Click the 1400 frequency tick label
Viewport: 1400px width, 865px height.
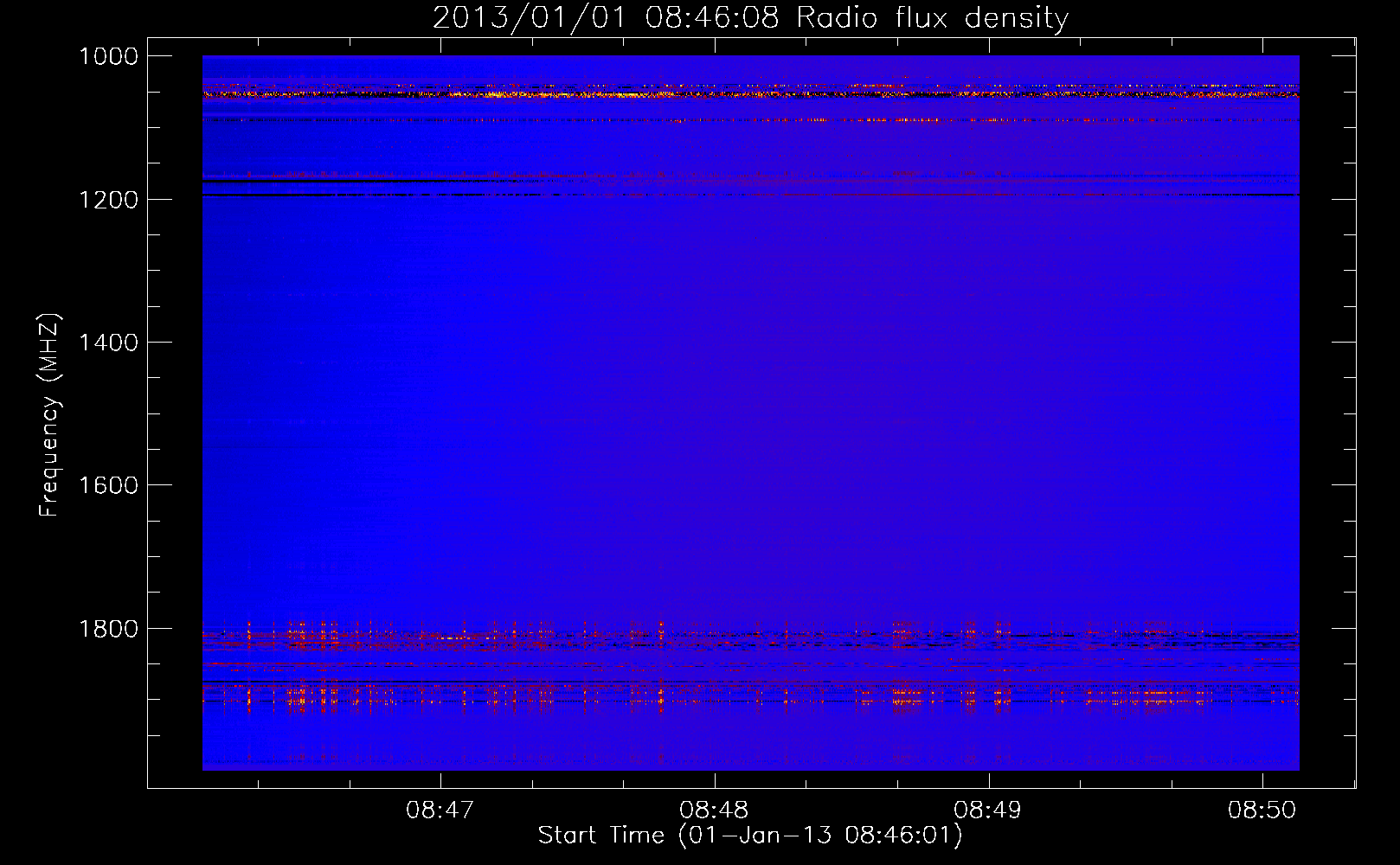tap(108, 343)
